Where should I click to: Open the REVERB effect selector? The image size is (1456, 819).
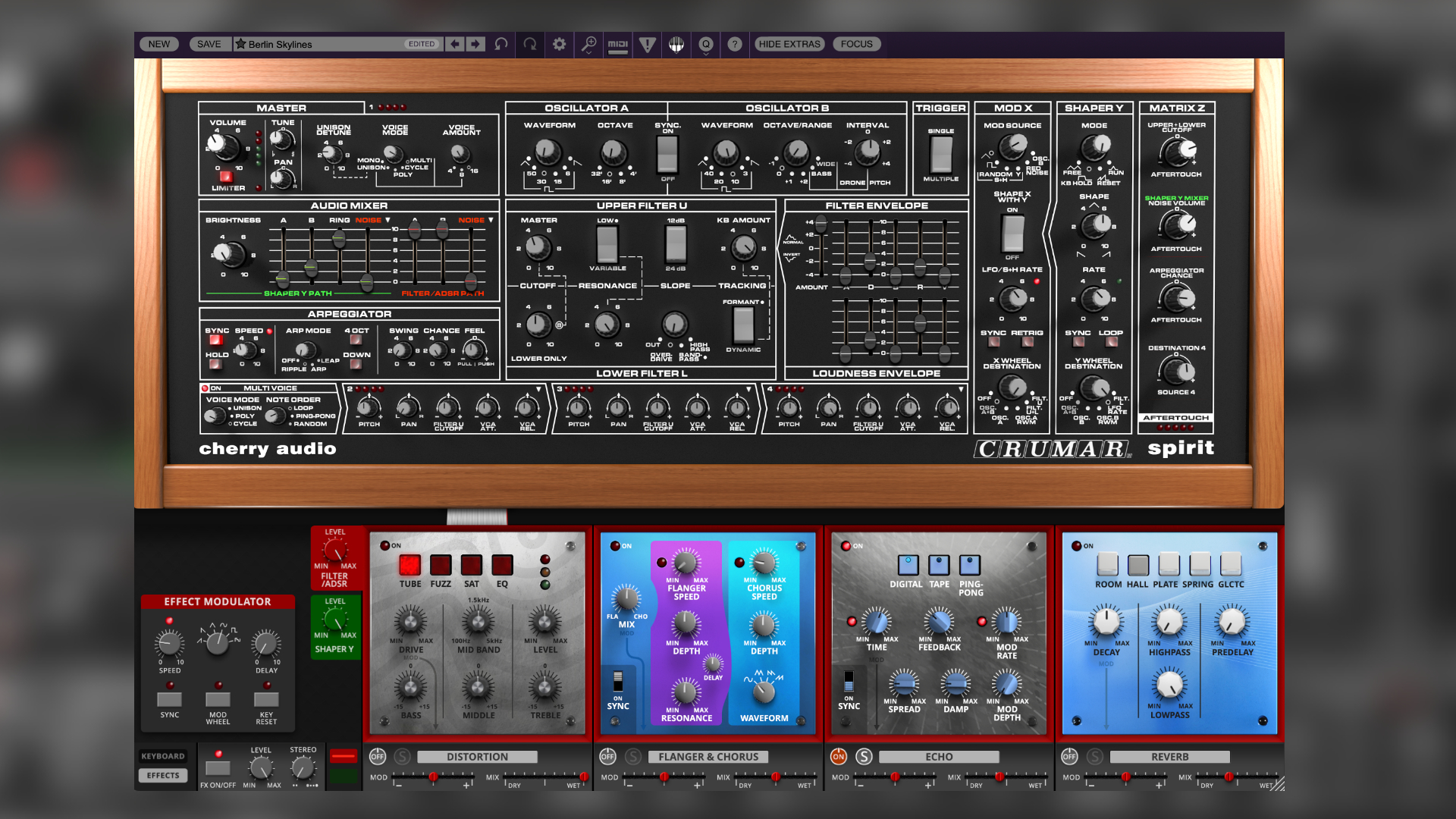pyautogui.click(x=1169, y=756)
